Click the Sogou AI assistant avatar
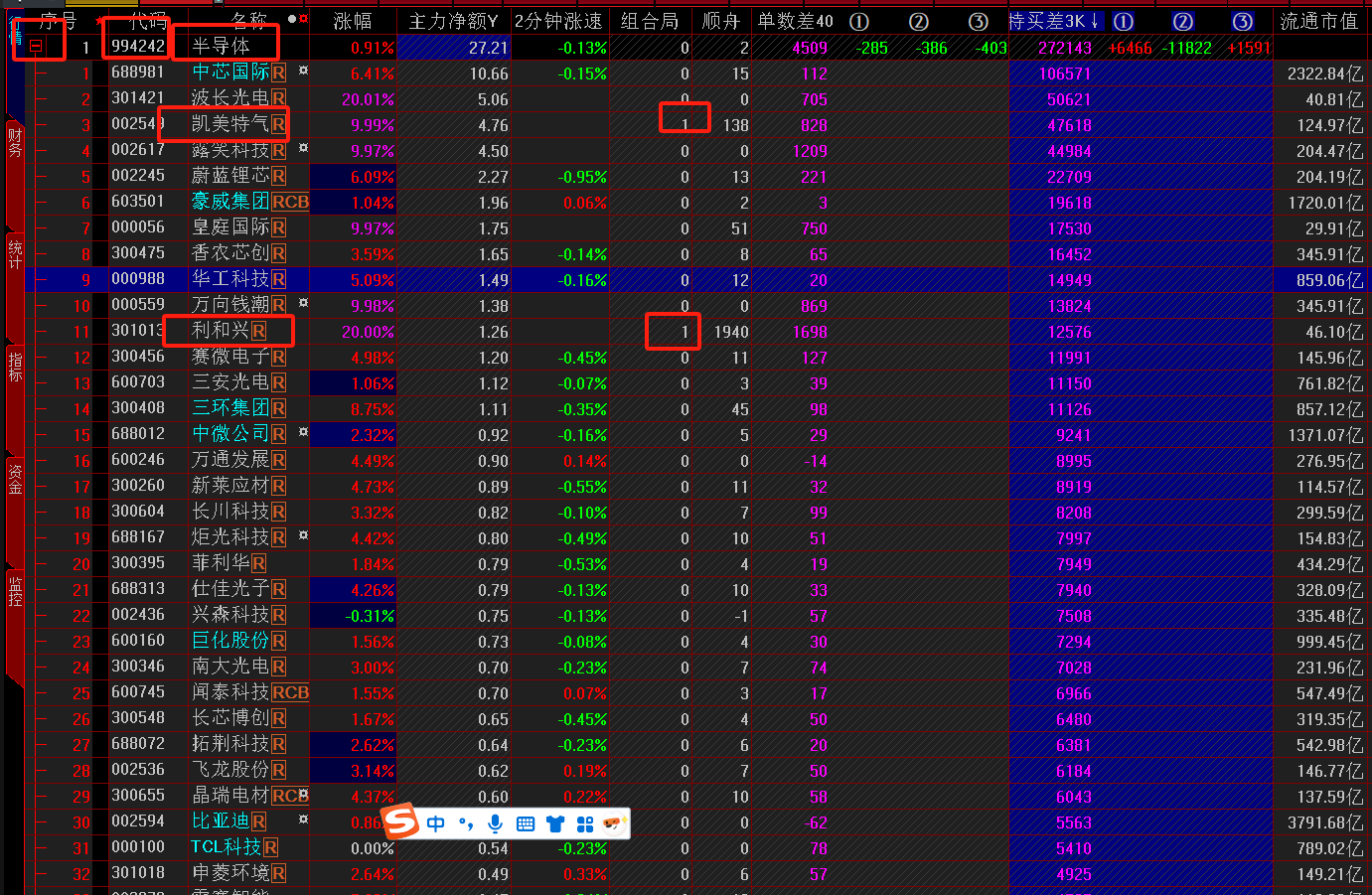 coord(613,823)
